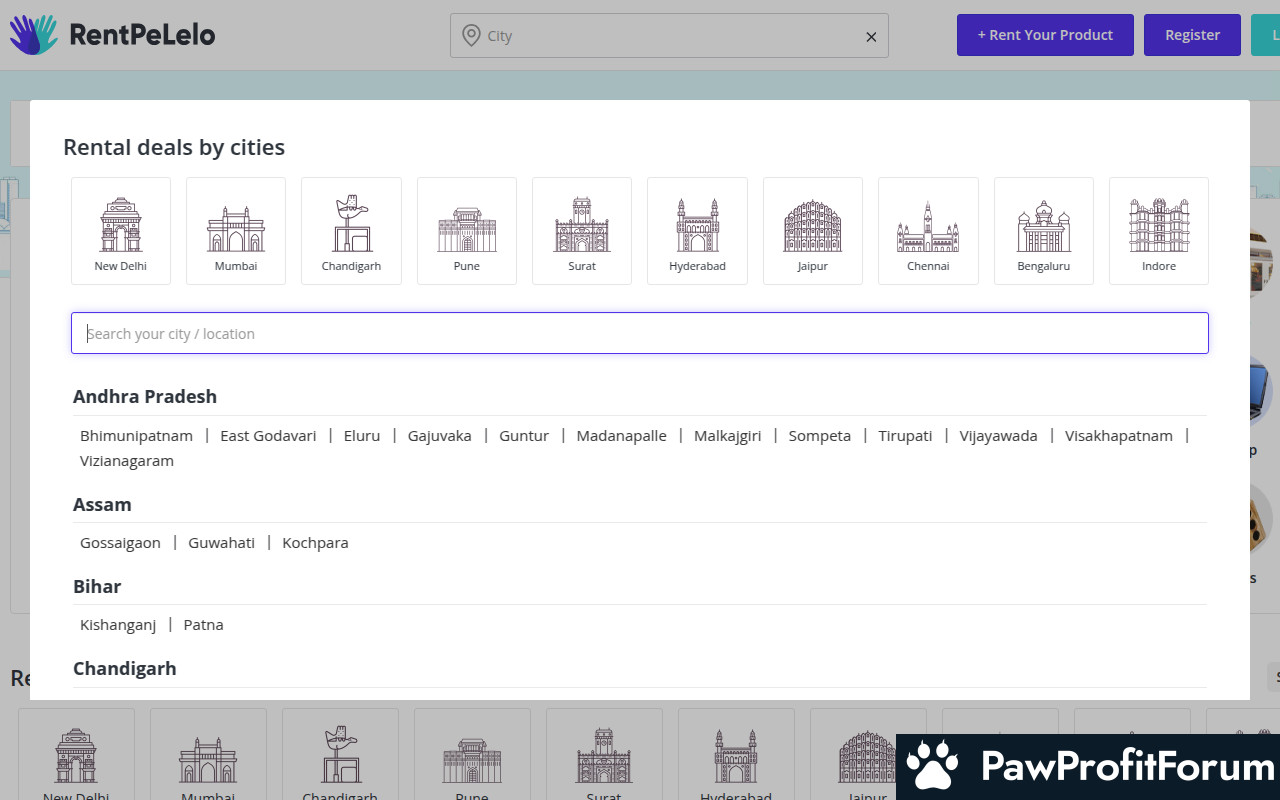Image resolution: width=1280 pixels, height=800 pixels.
Task: Select the Hyderabad Charminar icon
Action: click(697, 231)
